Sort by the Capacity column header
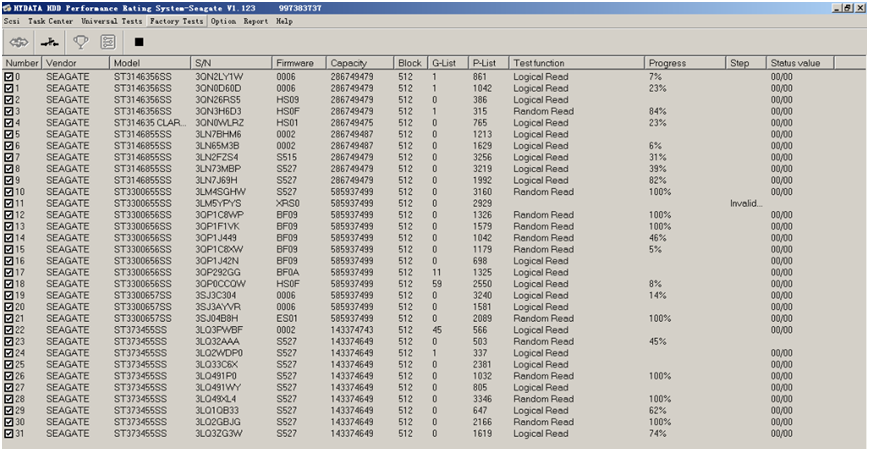 point(360,63)
